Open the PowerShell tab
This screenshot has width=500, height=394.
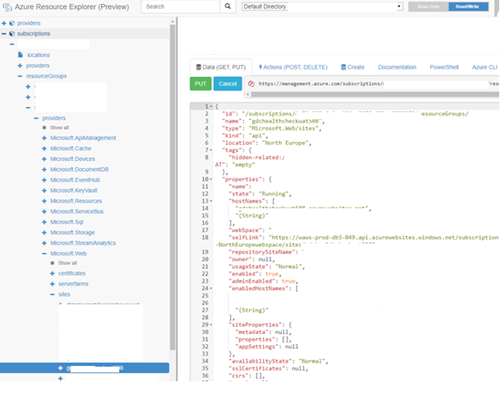(x=444, y=67)
